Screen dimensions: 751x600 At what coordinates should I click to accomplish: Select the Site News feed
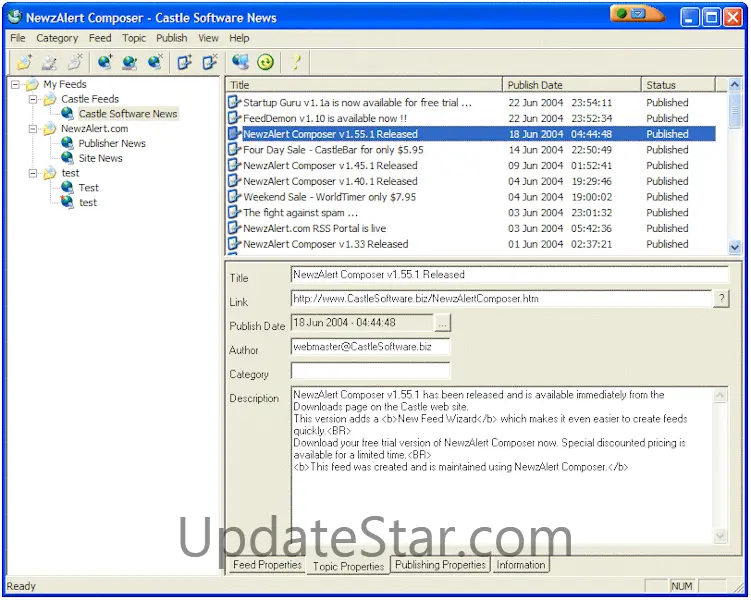click(101, 158)
